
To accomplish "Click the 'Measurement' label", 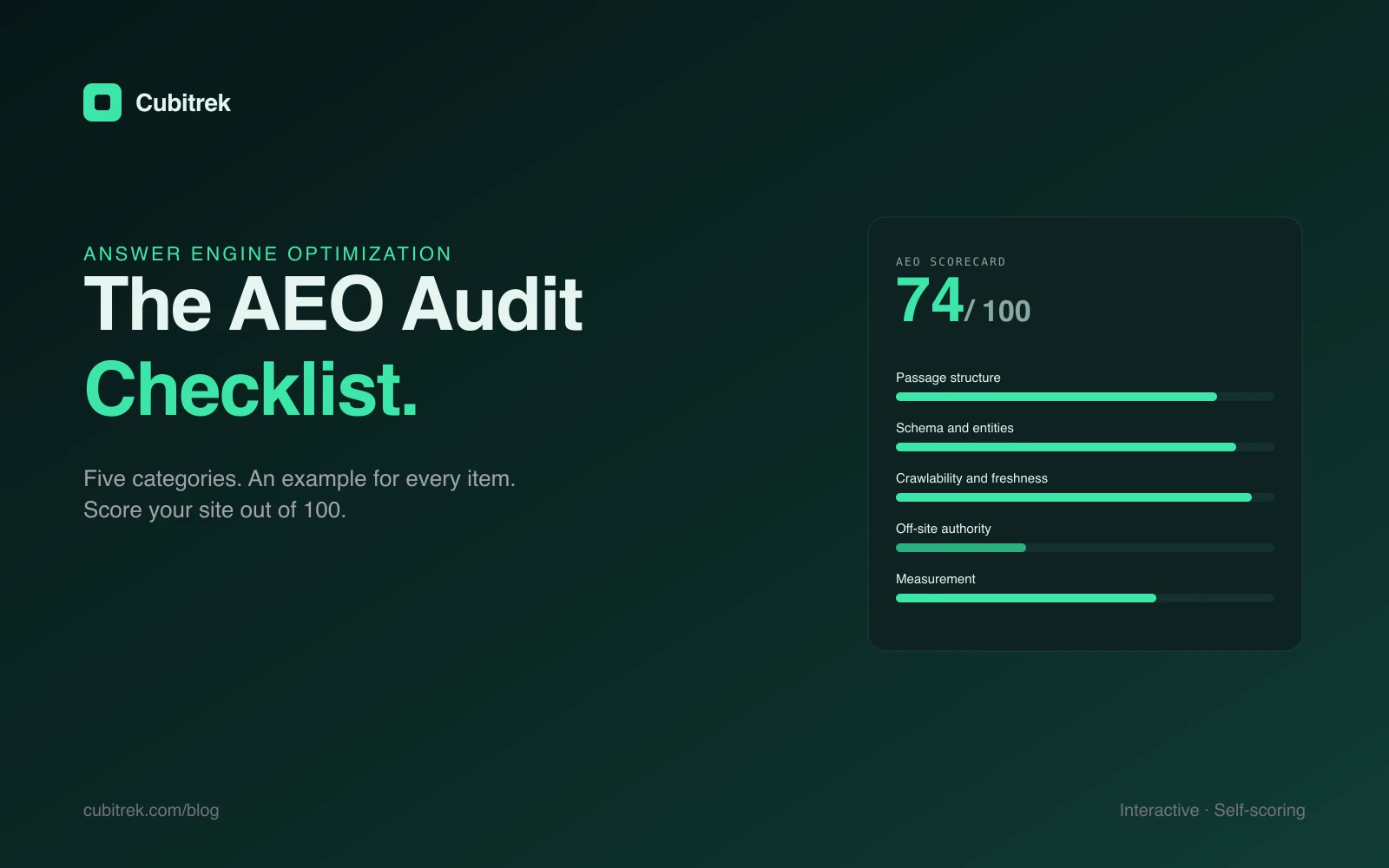I will coord(936,579).
